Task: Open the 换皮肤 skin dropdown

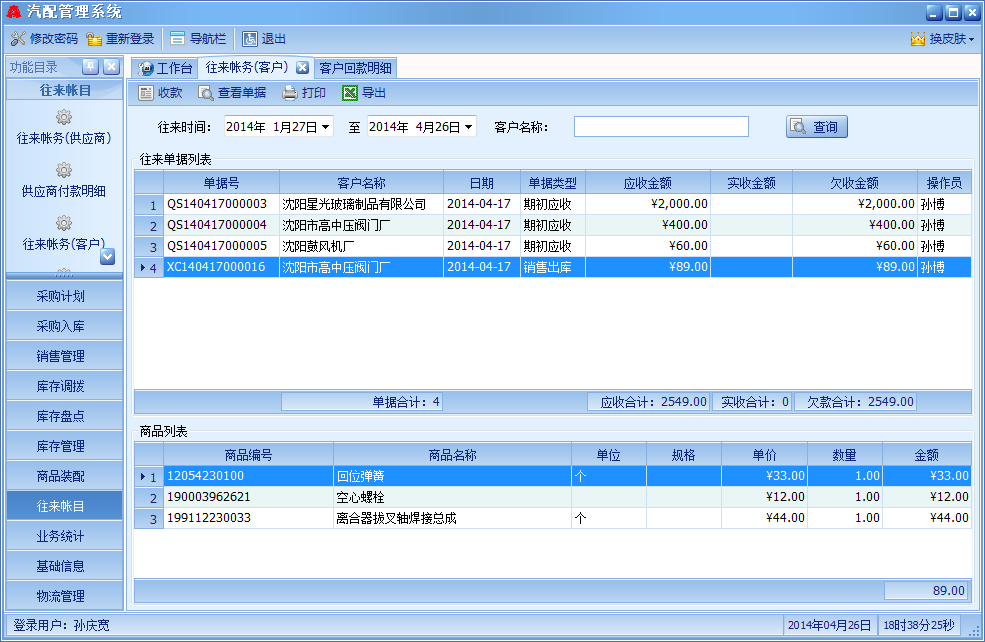Action: tap(943, 39)
